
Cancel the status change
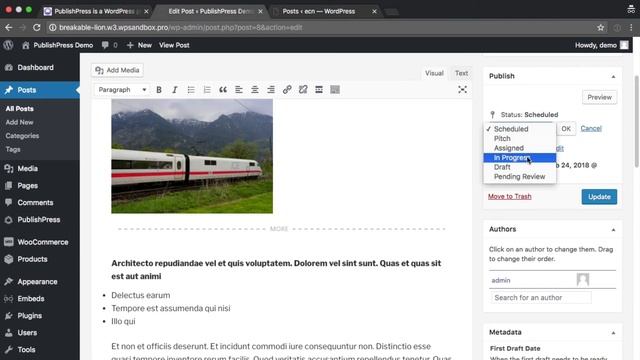(x=591, y=129)
